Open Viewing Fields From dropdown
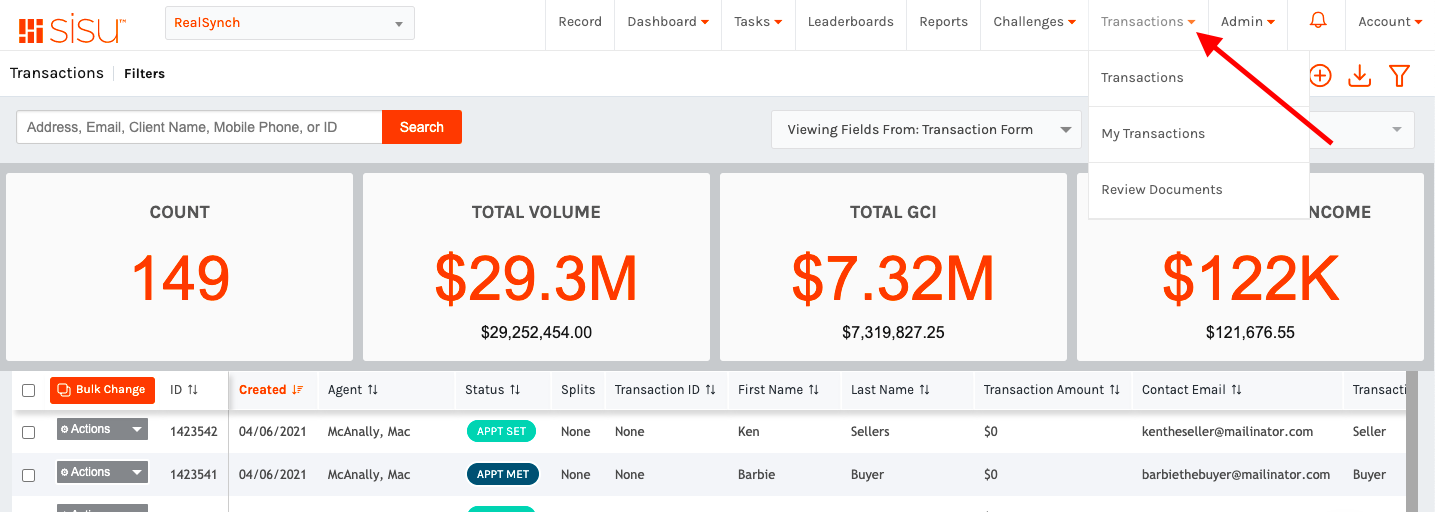This screenshot has width=1435, height=512. tap(927, 130)
